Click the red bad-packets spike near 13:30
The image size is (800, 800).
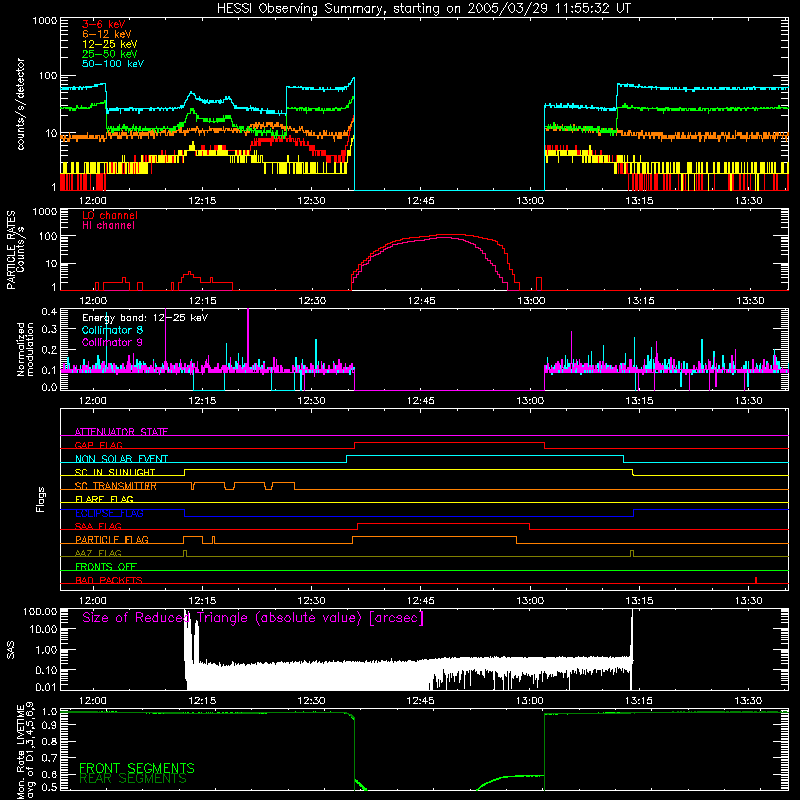click(756, 580)
